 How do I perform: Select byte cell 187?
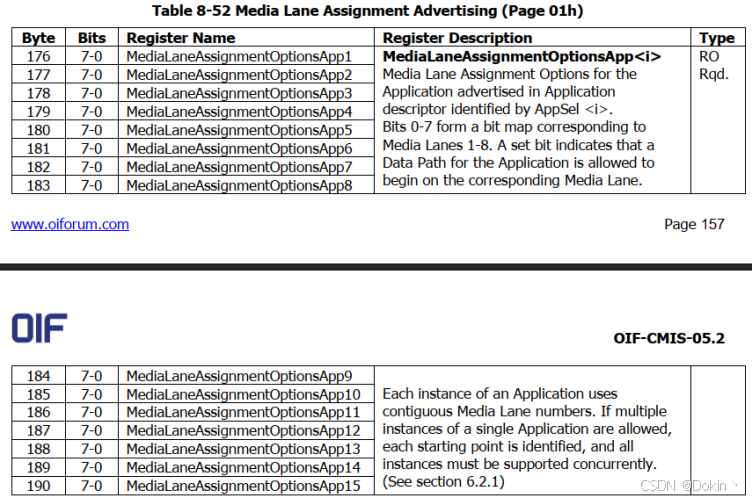[38, 431]
